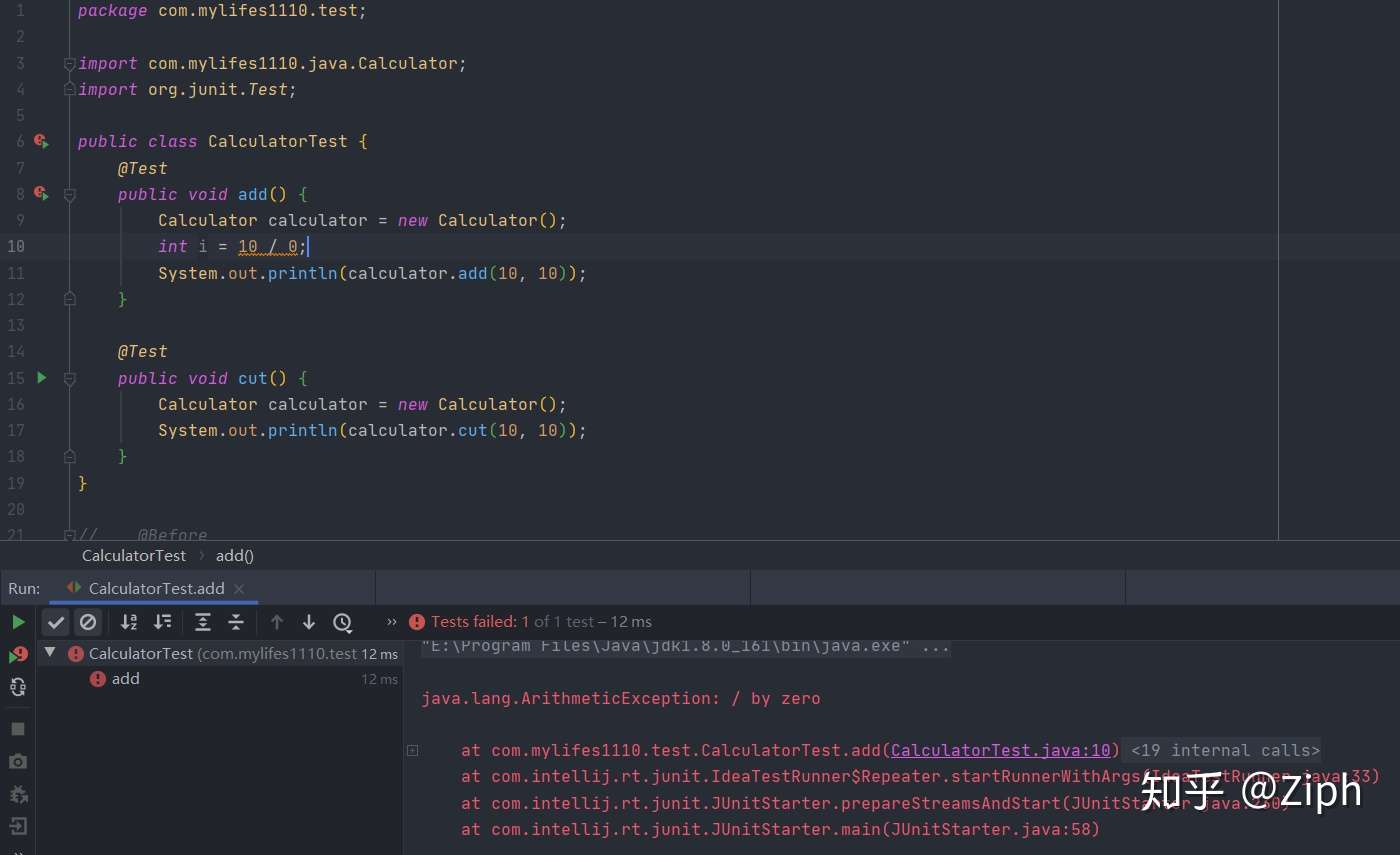This screenshot has height=855, width=1400.
Task: Open CalculatorTest.java:10 stack trace link
Action: tap(1001, 750)
